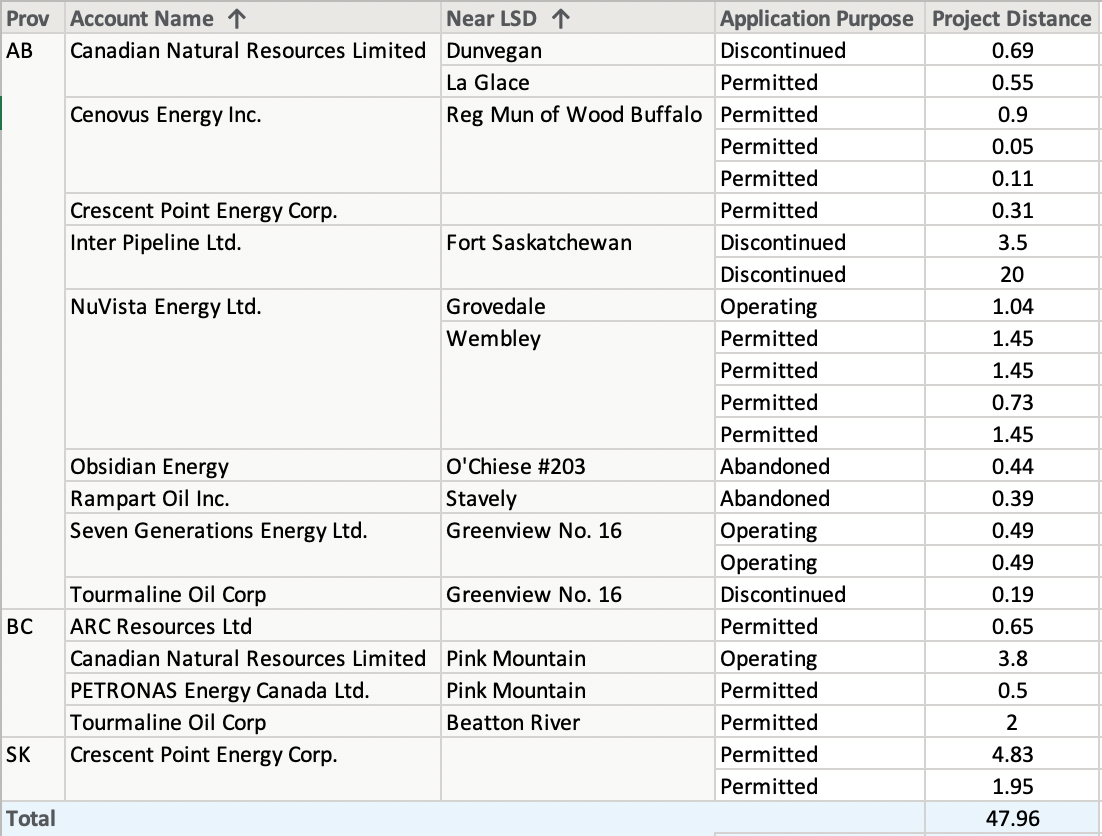
Task: Click the Project Distance column header
Action: point(1011,18)
